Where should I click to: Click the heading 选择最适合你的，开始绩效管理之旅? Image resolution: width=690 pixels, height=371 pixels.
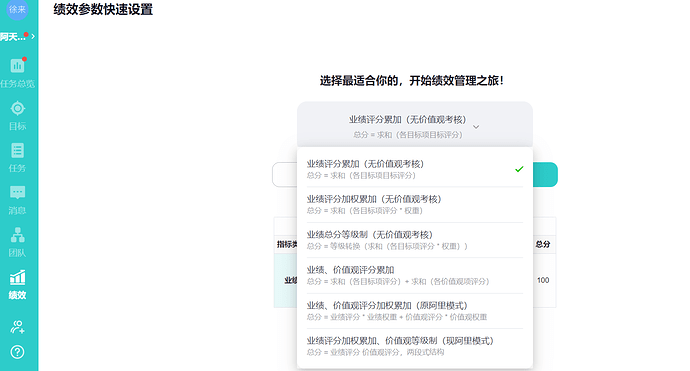click(412, 81)
